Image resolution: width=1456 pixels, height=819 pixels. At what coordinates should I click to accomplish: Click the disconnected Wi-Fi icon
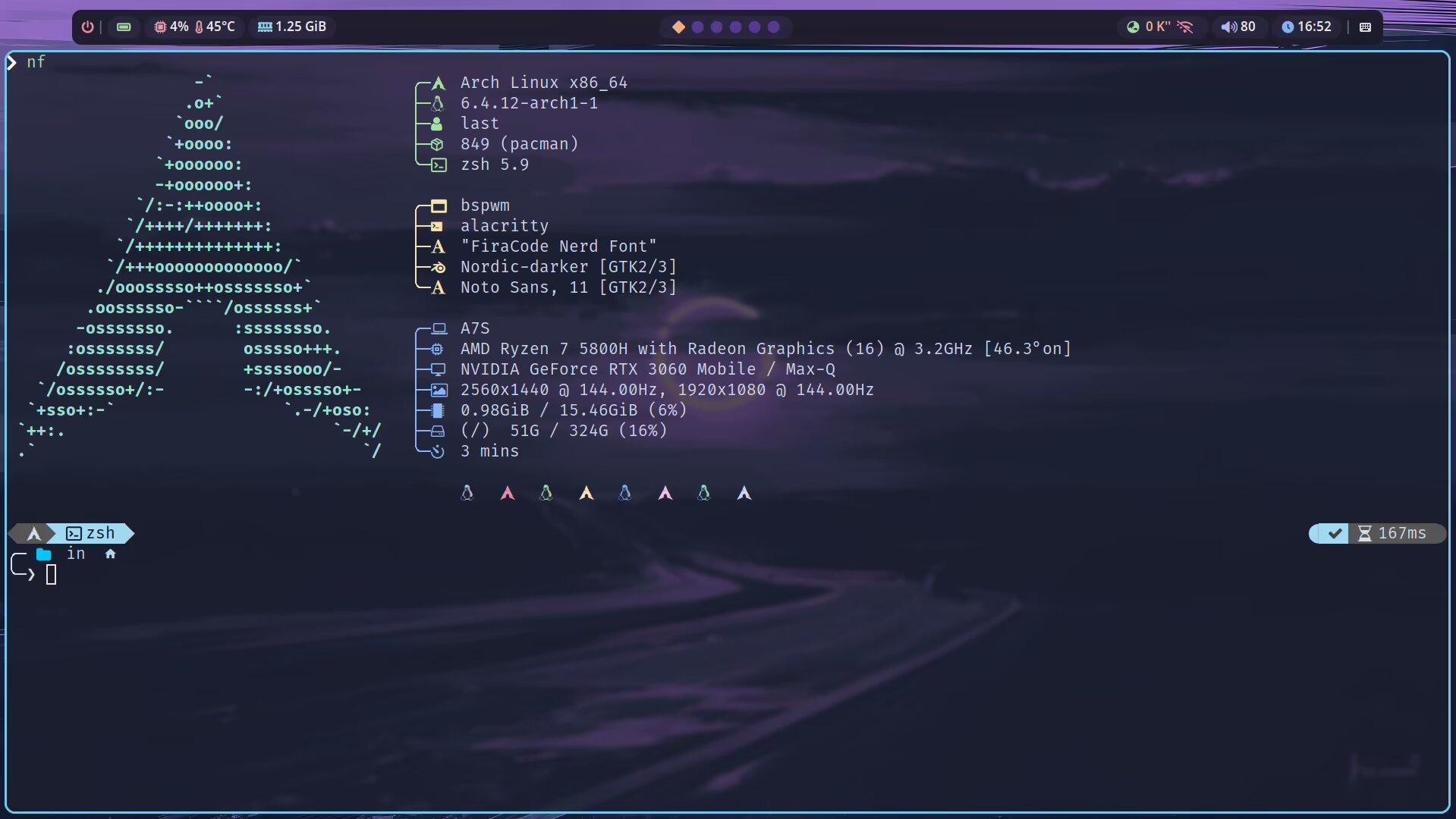pyautogui.click(x=1186, y=27)
